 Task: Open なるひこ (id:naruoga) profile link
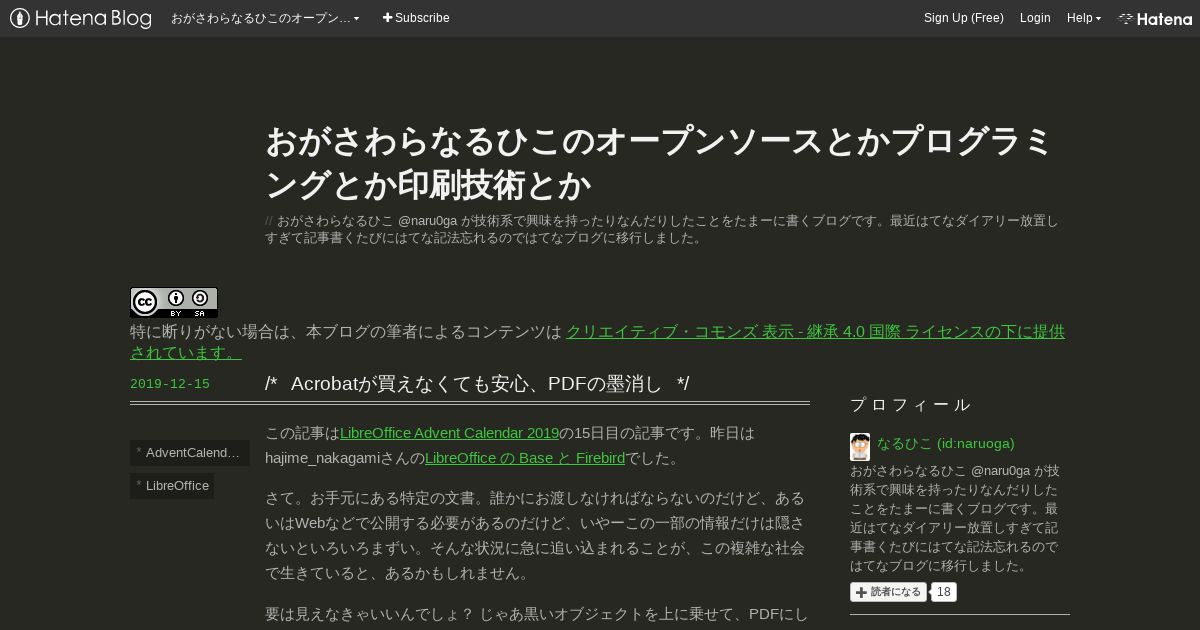point(946,443)
